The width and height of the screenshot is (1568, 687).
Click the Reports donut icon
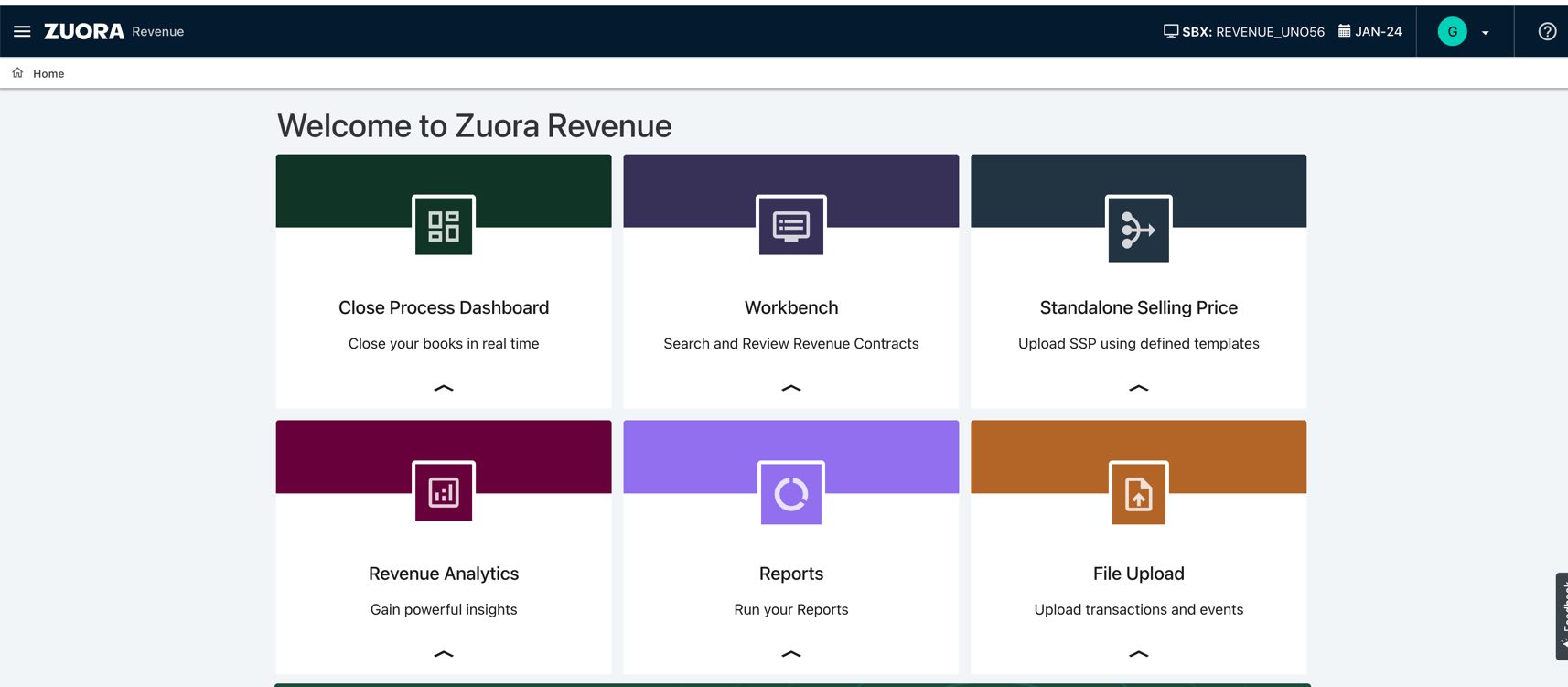click(x=791, y=493)
